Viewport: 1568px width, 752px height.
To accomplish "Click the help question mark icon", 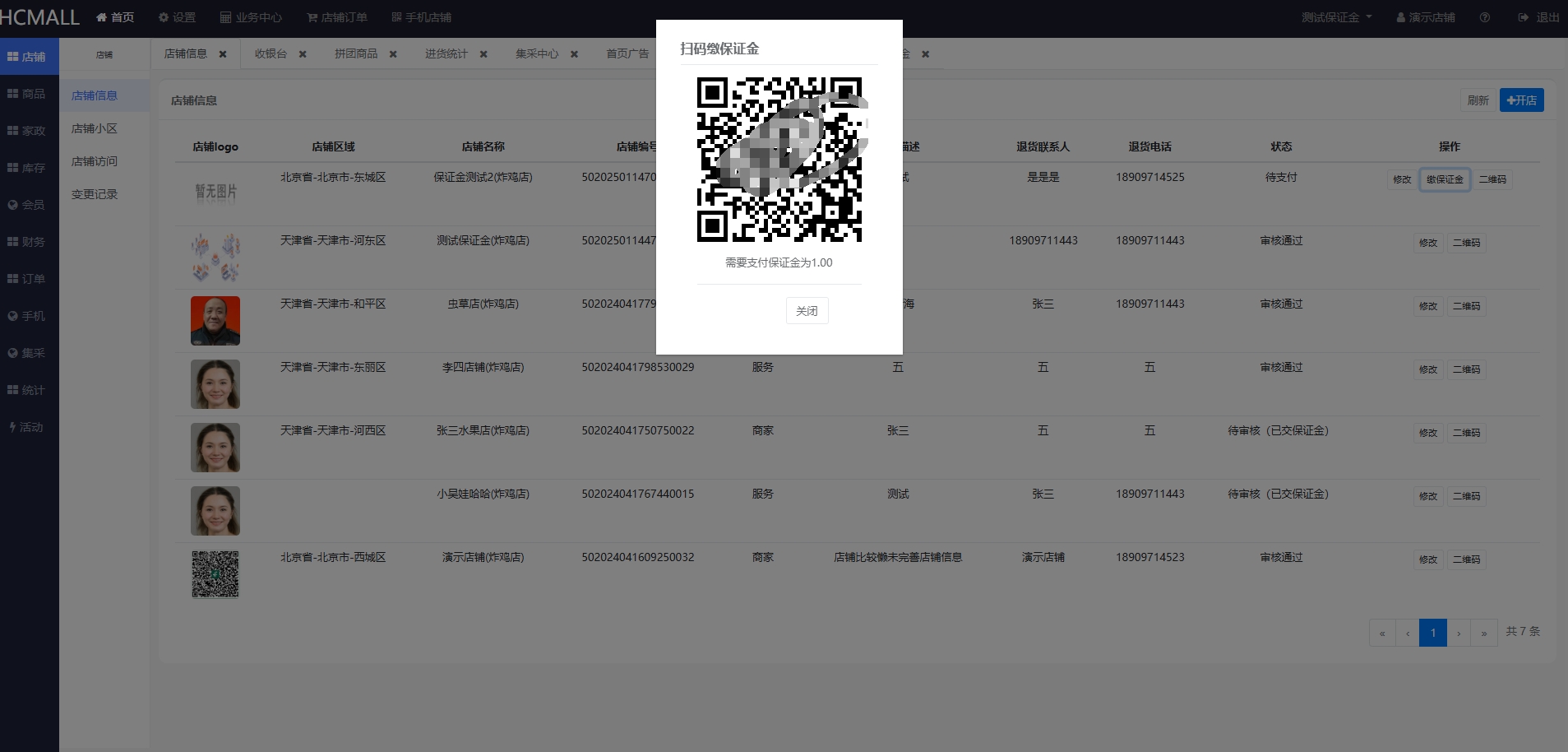I will [1484, 17].
